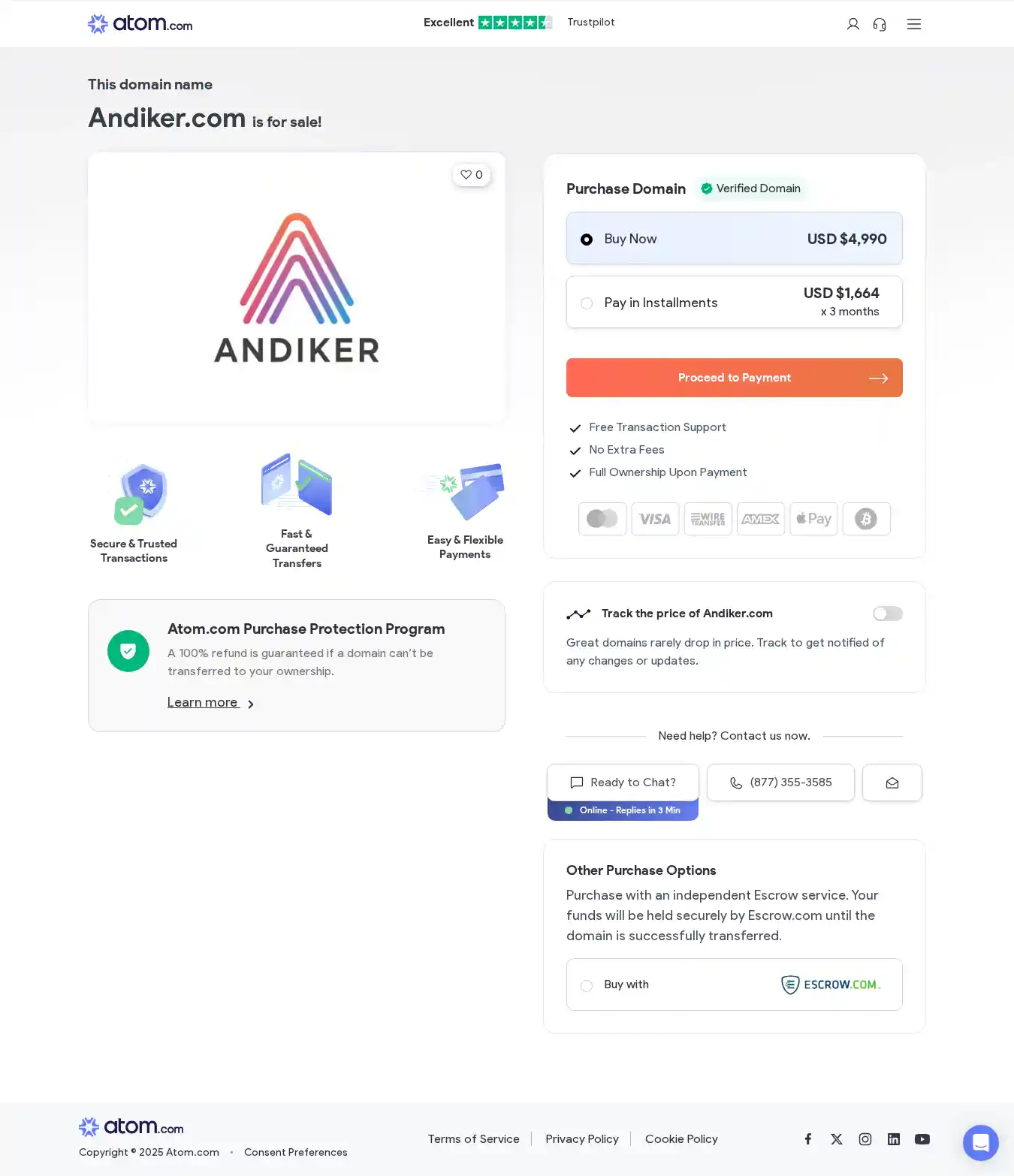This screenshot has width=1014, height=1176.
Task: Click the headset support icon
Action: point(880,24)
